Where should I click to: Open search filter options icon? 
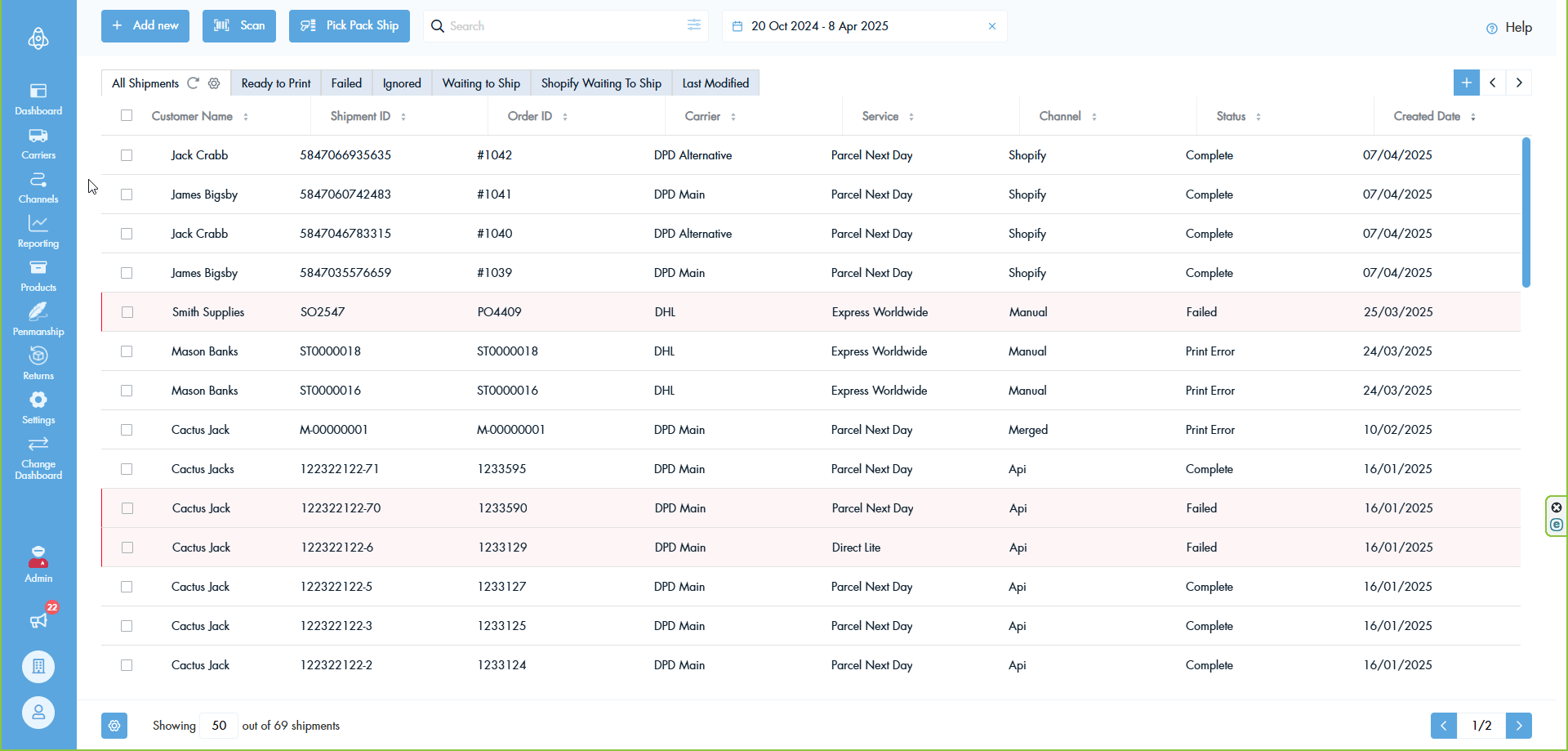(x=694, y=25)
